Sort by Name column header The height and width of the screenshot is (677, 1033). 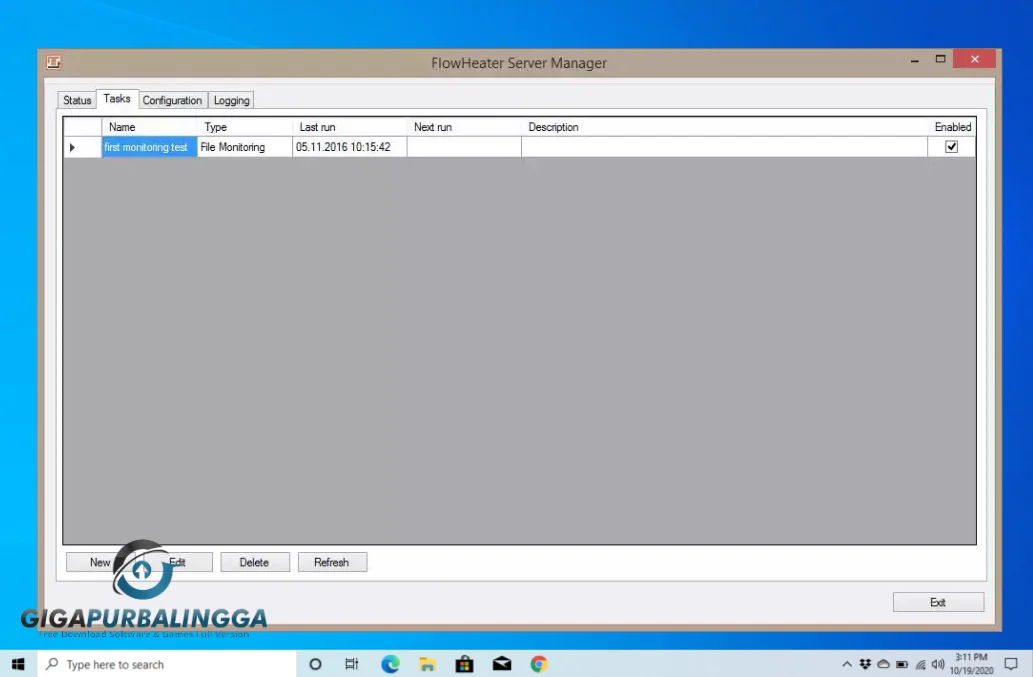point(150,127)
